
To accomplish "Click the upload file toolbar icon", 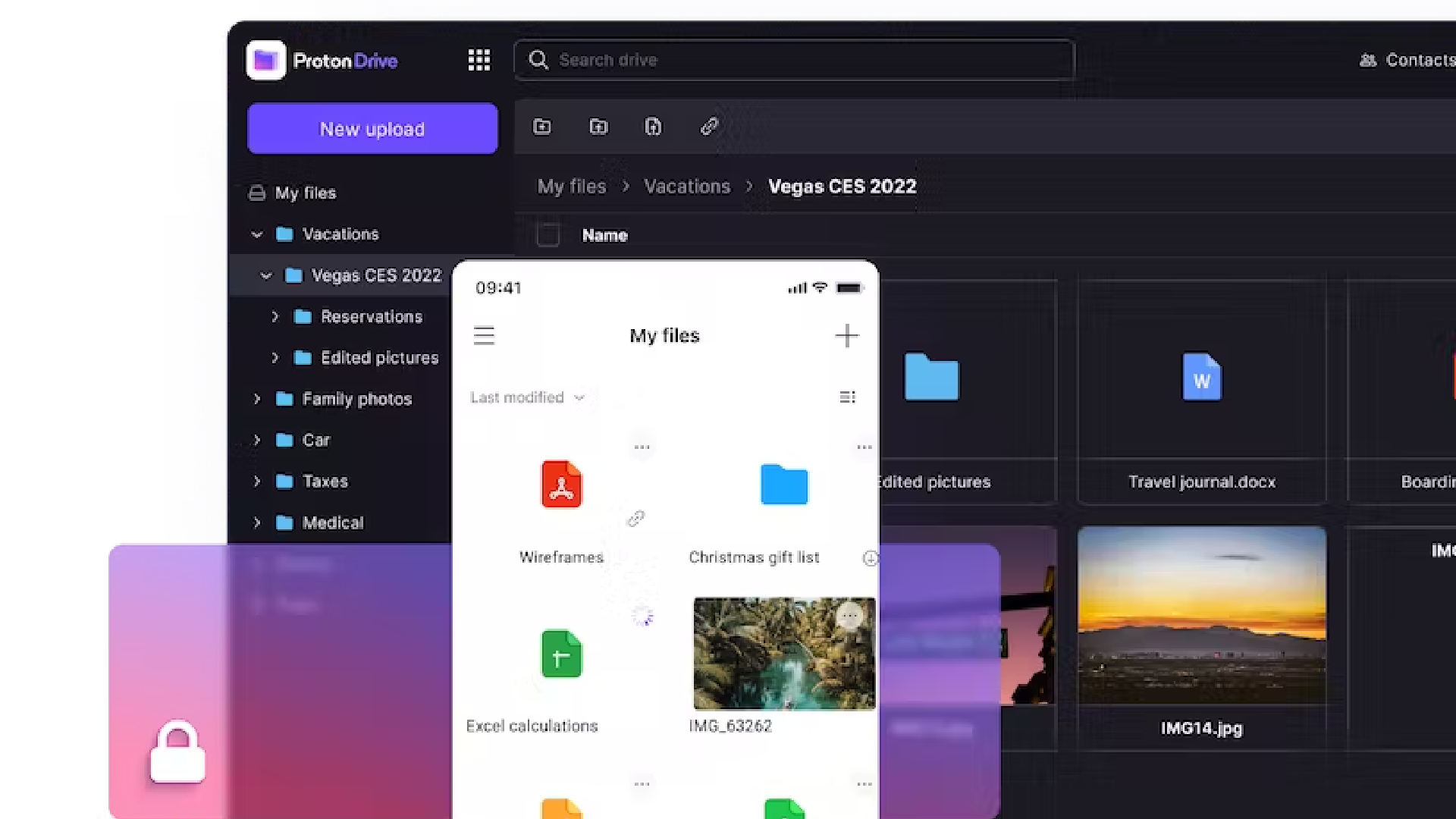I will (x=653, y=127).
